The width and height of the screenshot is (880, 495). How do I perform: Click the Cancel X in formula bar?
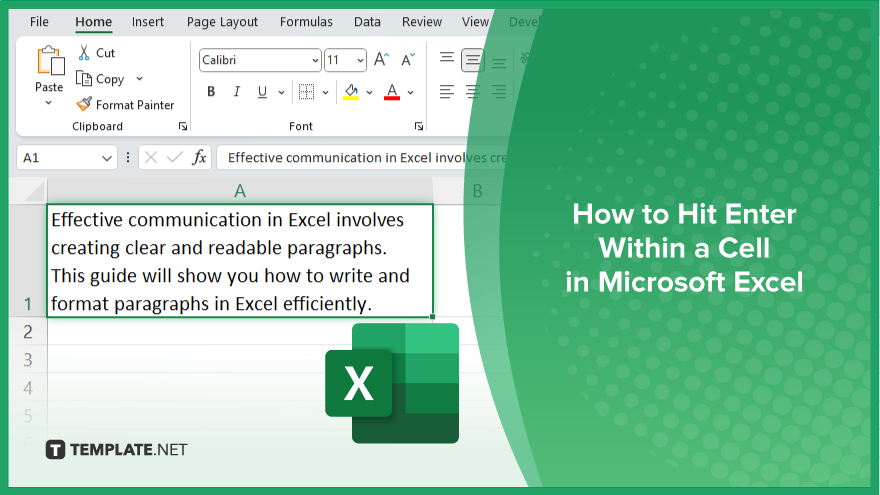coord(151,158)
